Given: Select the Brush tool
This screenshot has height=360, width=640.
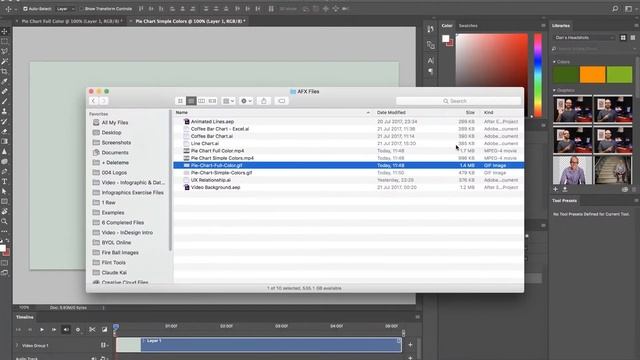Looking at the screenshot, I should point(4,101).
